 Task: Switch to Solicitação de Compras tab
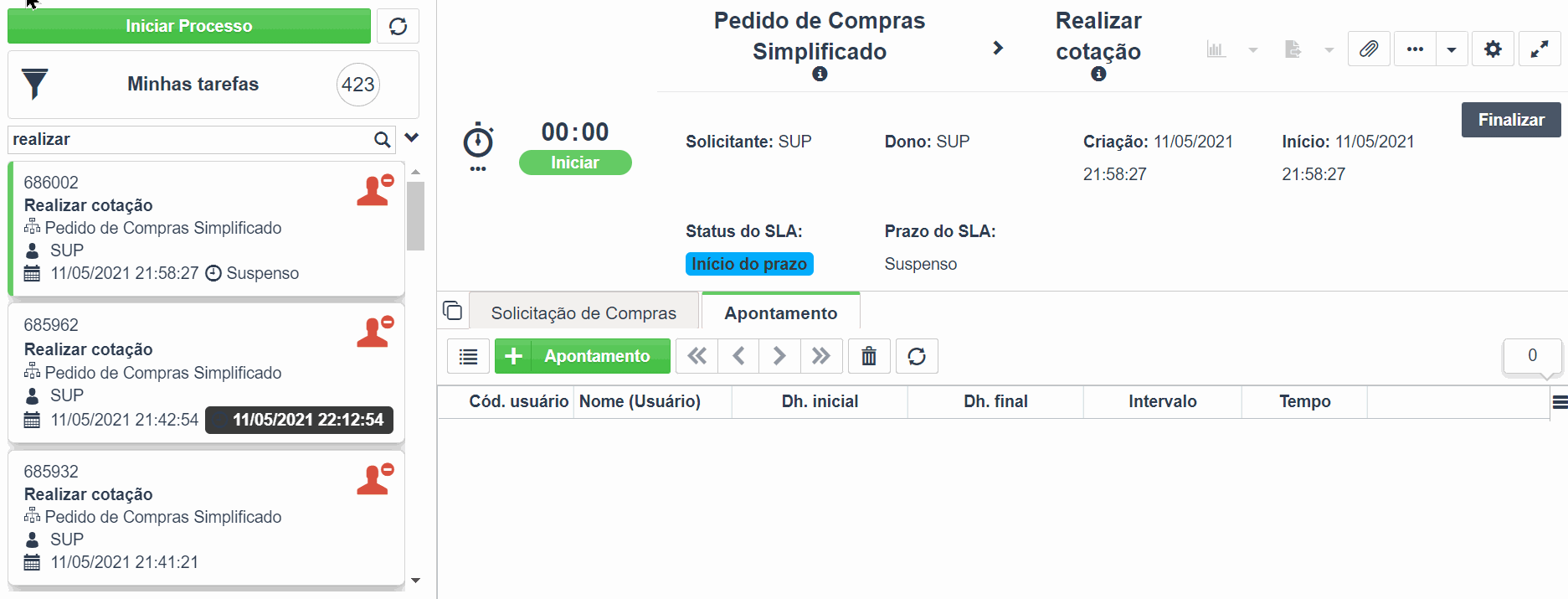pyautogui.click(x=584, y=312)
